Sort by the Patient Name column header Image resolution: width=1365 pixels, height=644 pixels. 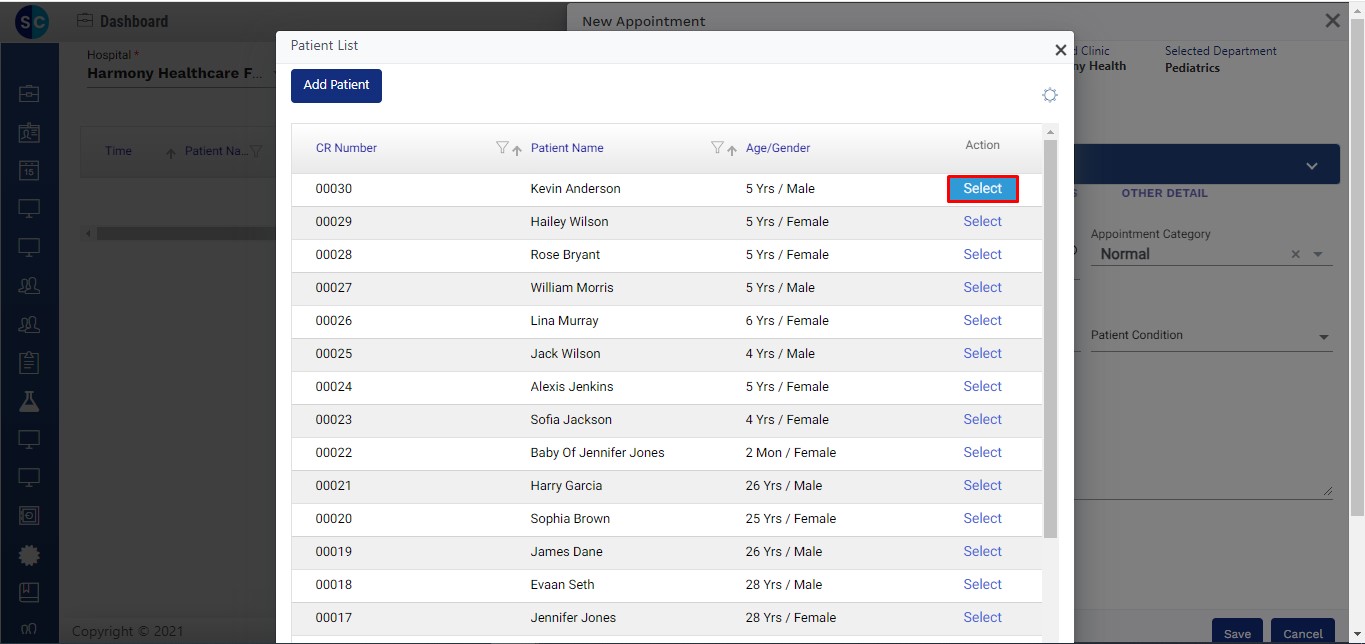(567, 148)
